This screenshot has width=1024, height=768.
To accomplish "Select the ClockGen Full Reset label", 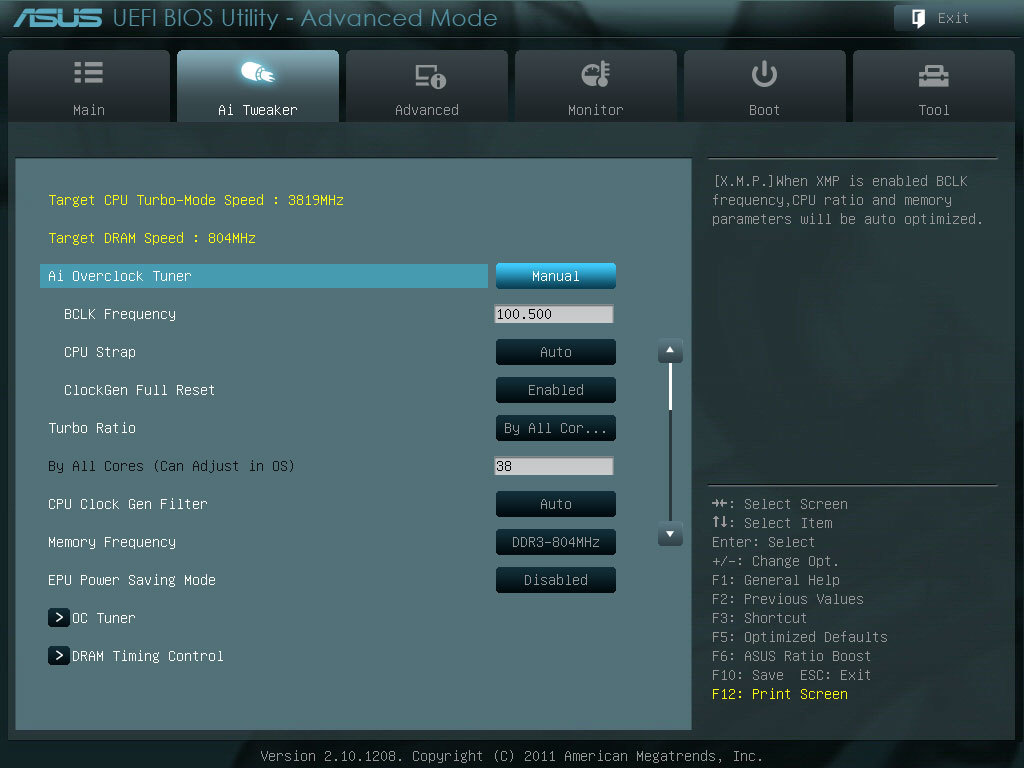I will (140, 390).
